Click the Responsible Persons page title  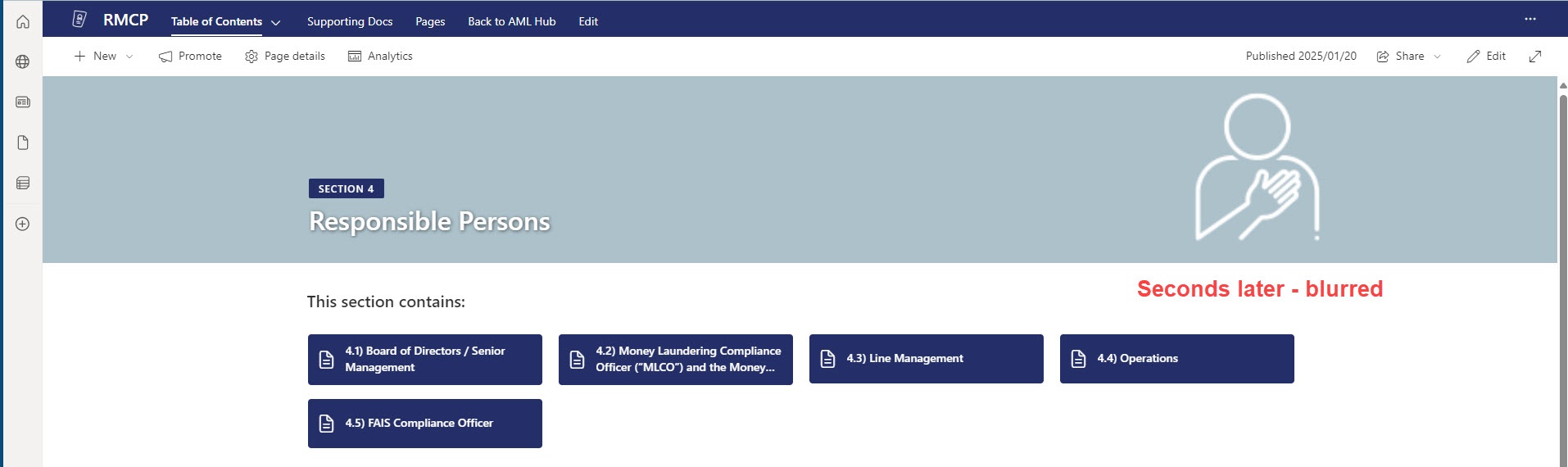click(429, 221)
